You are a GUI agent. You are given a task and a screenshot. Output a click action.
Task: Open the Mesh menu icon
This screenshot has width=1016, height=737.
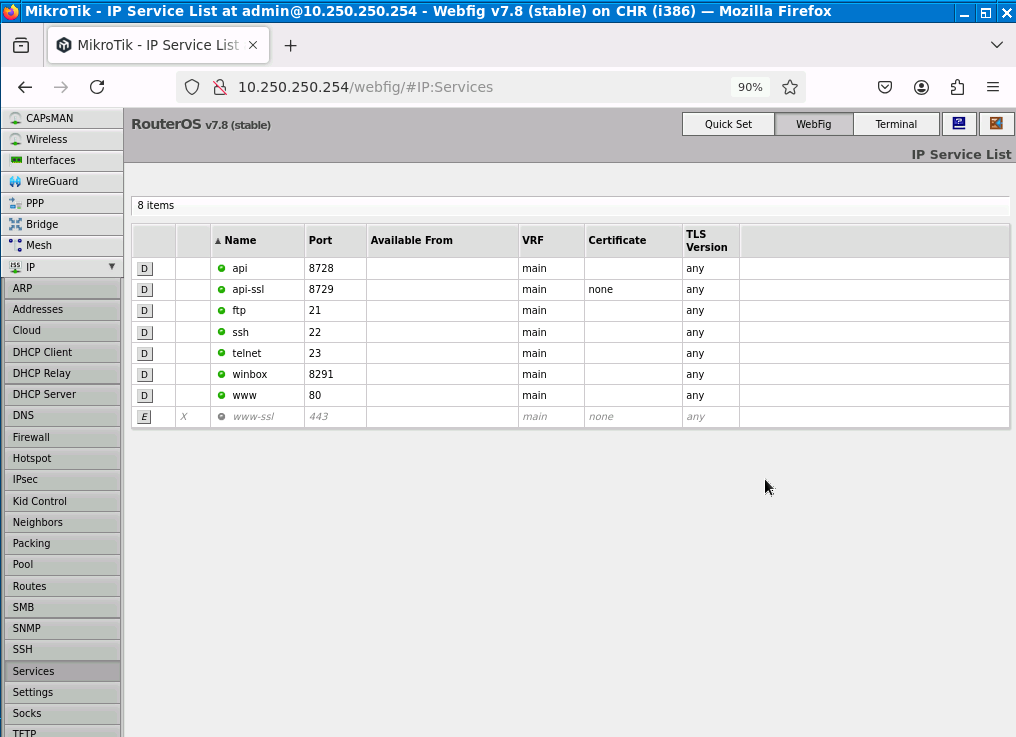[x=16, y=245]
